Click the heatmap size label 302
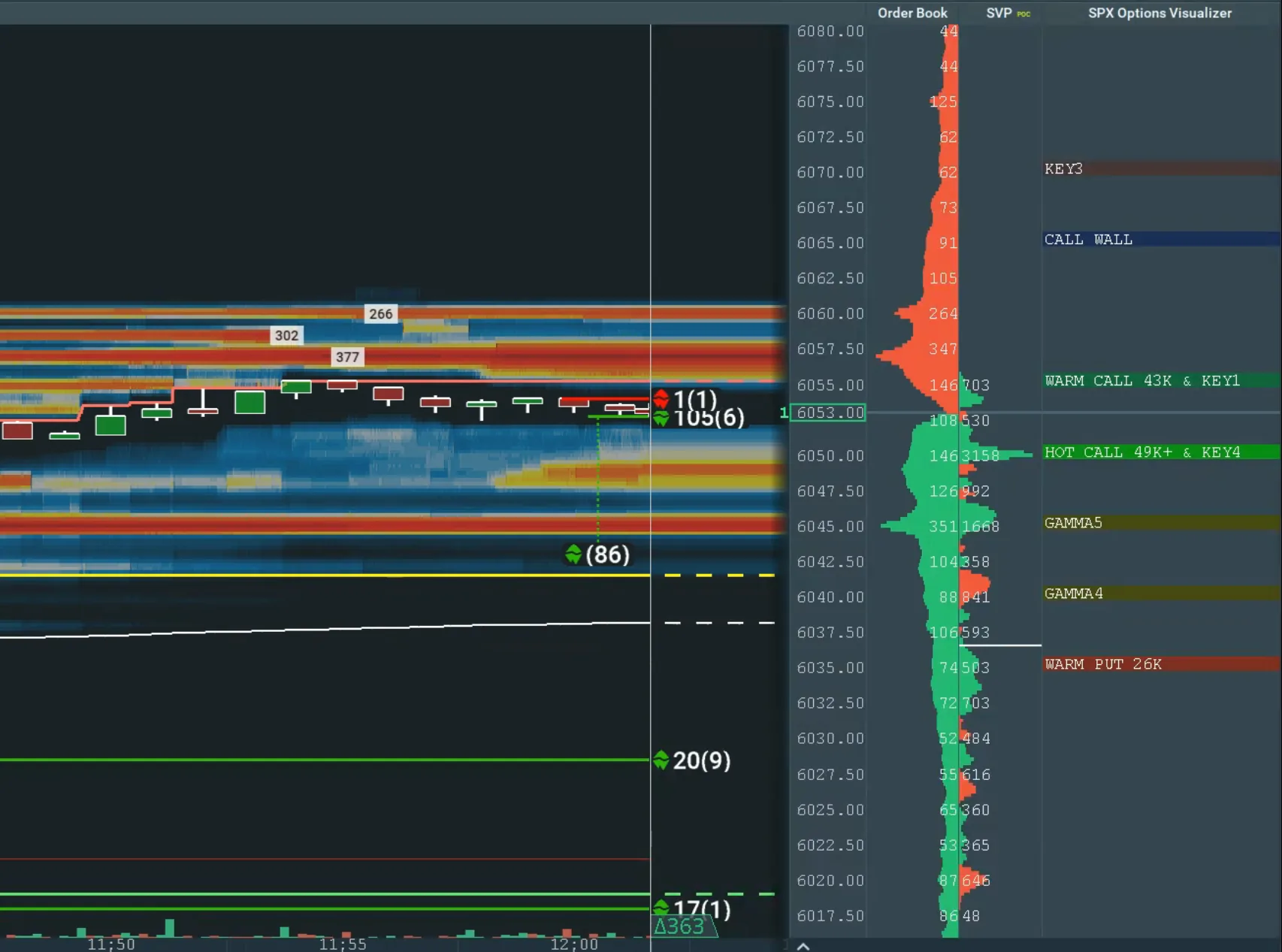 286,336
